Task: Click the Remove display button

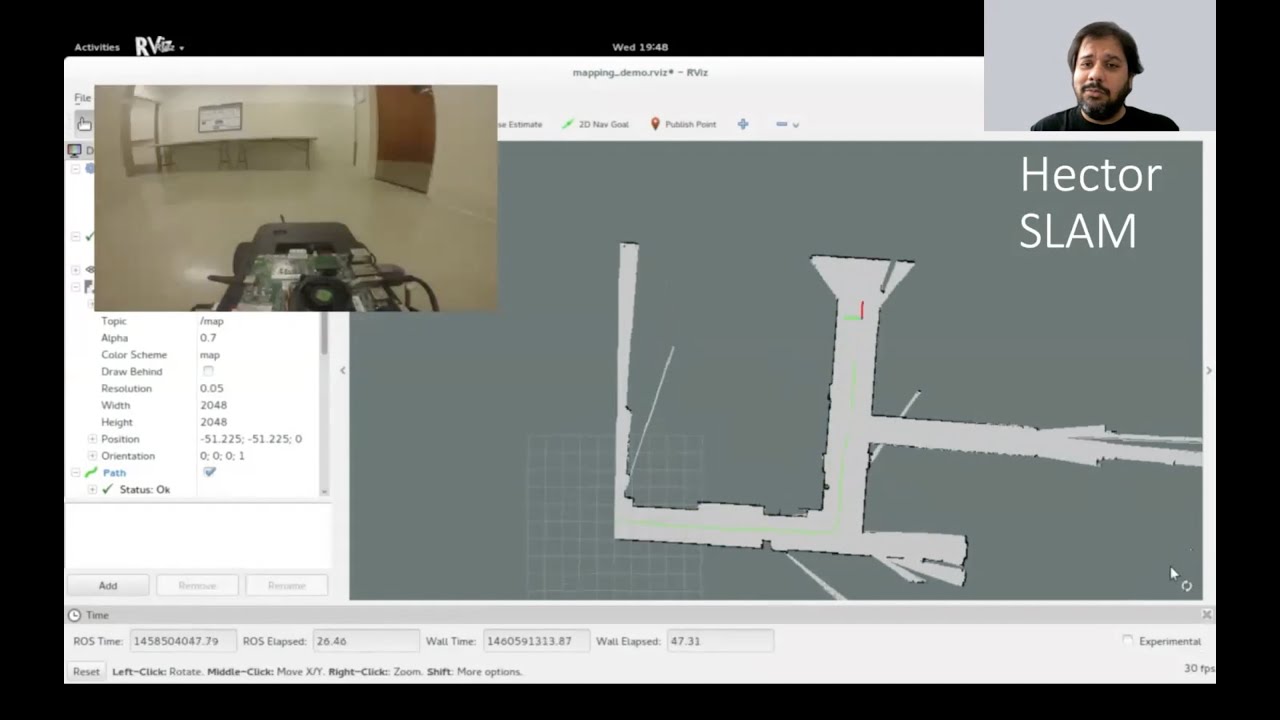Action: 197,585
